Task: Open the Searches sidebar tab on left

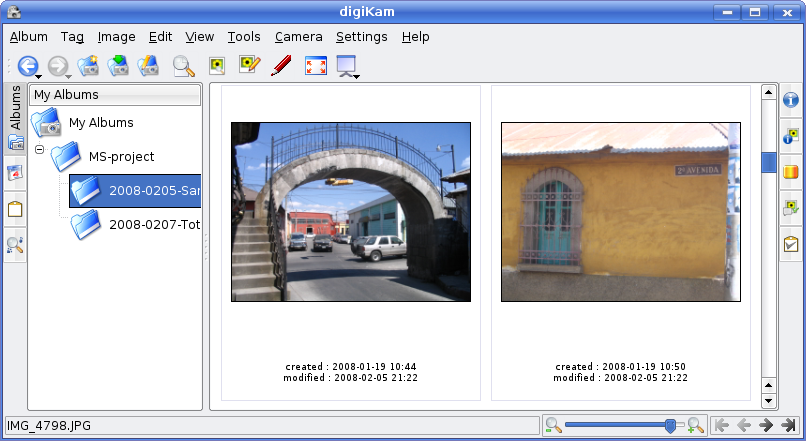Action: pyautogui.click(x=15, y=245)
